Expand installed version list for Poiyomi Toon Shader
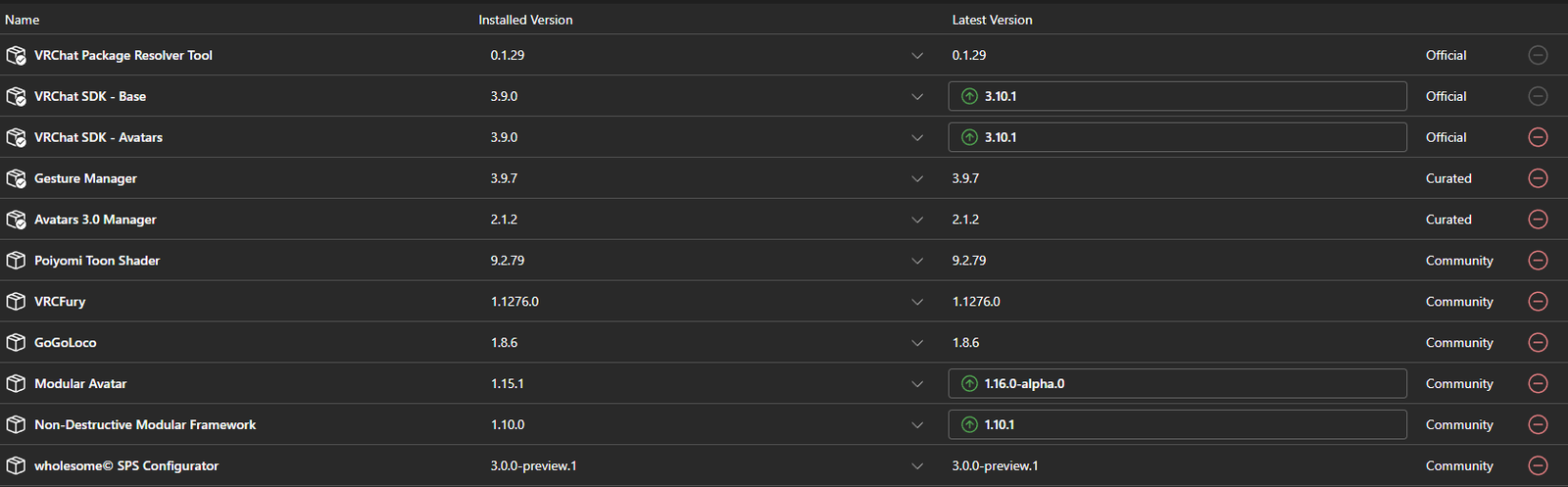Screen dimensions: 1568x487 (917, 261)
